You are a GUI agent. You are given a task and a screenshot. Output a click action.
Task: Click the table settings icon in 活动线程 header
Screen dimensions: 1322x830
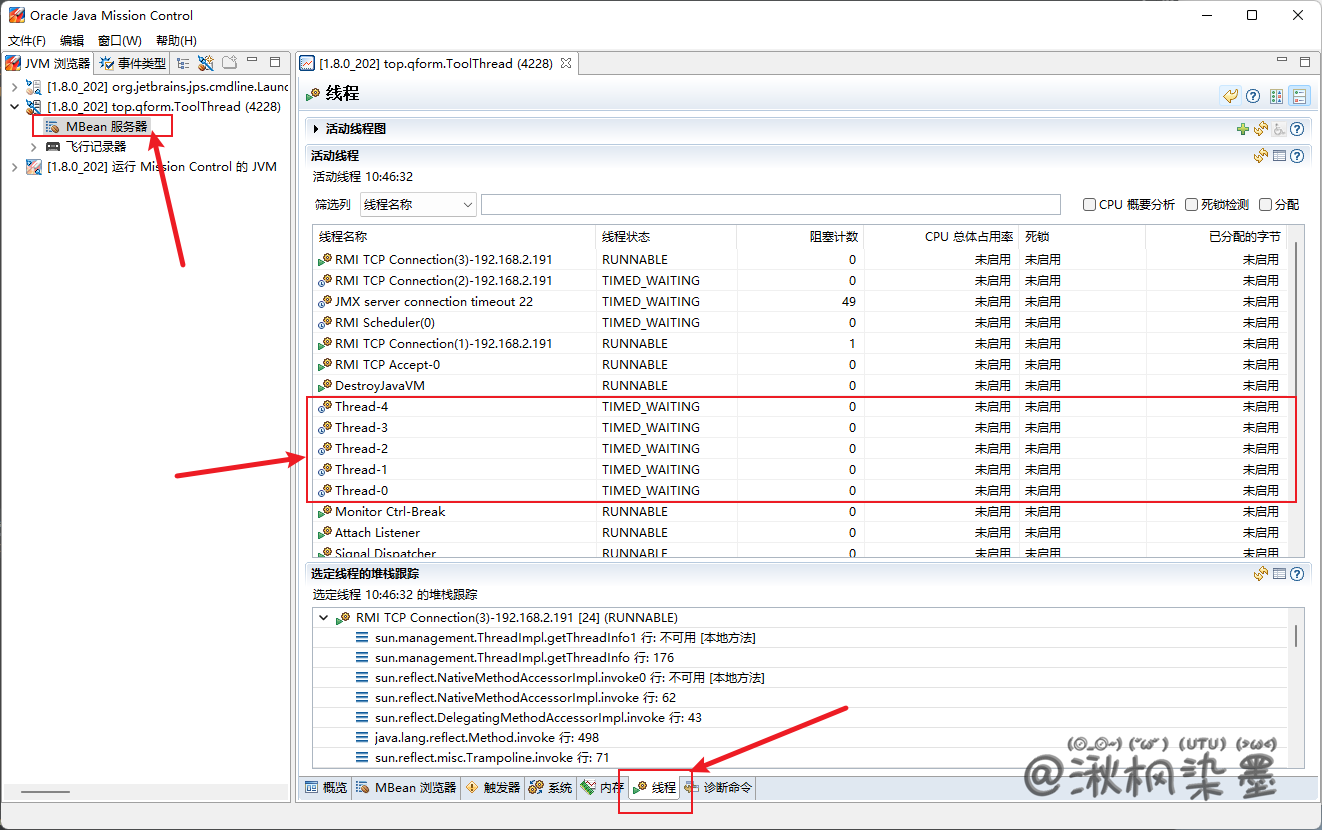point(1279,156)
